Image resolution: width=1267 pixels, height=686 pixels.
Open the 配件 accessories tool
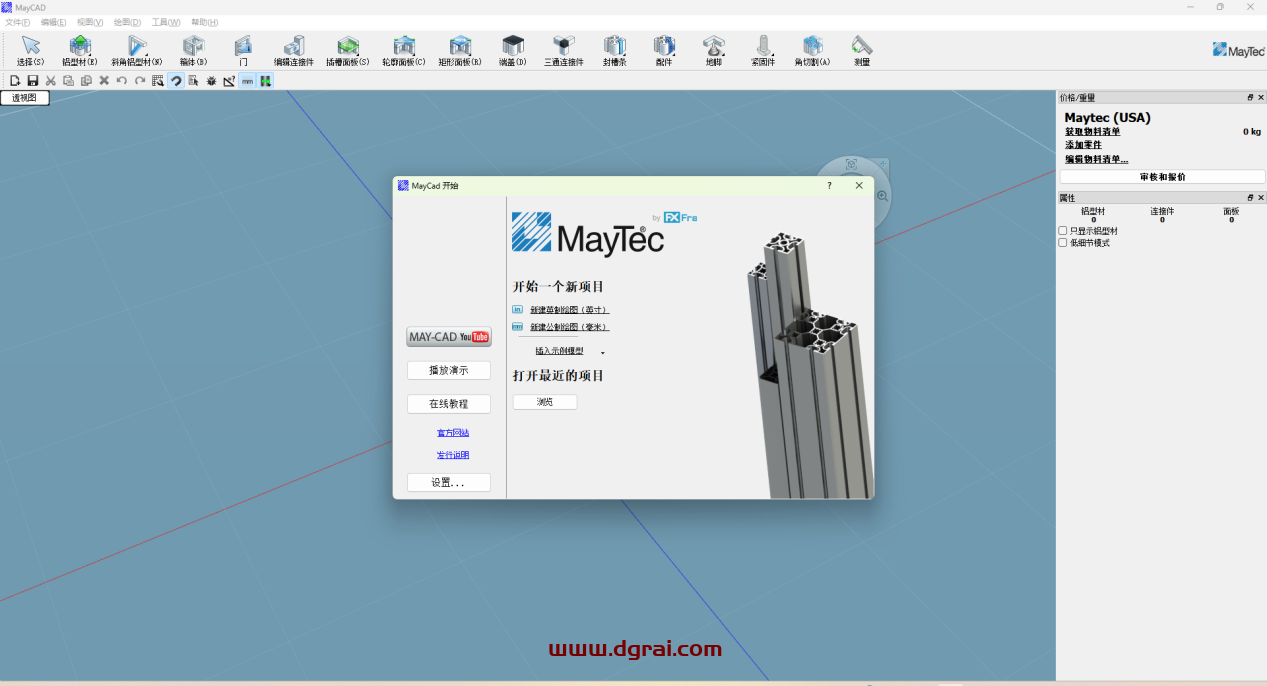pyautogui.click(x=664, y=50)
